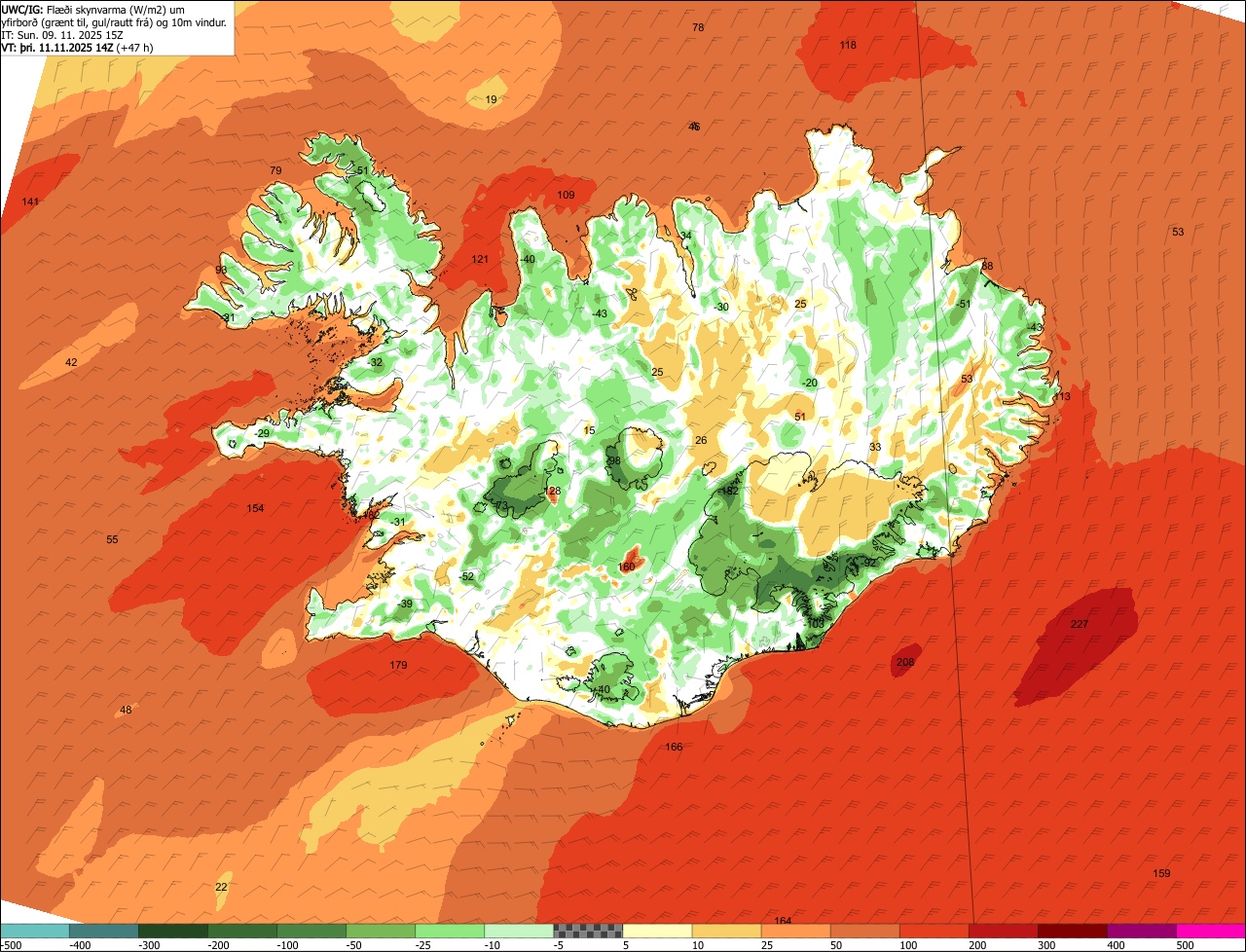The height and width of the screenshot is (952, 1246).
Task: Select the value 160 in the southern highlands
Action: click(626, 567)
